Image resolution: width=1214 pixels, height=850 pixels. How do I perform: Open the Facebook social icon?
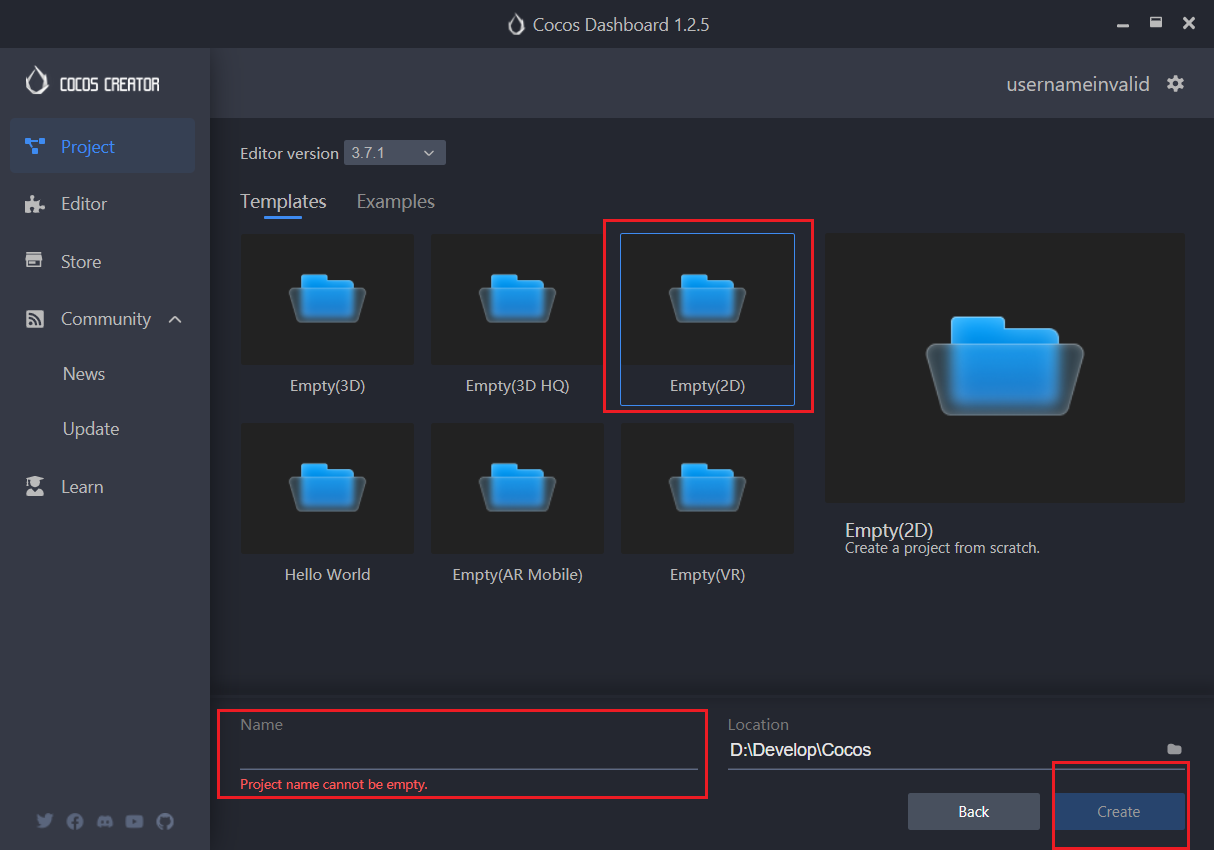[75, 821]
